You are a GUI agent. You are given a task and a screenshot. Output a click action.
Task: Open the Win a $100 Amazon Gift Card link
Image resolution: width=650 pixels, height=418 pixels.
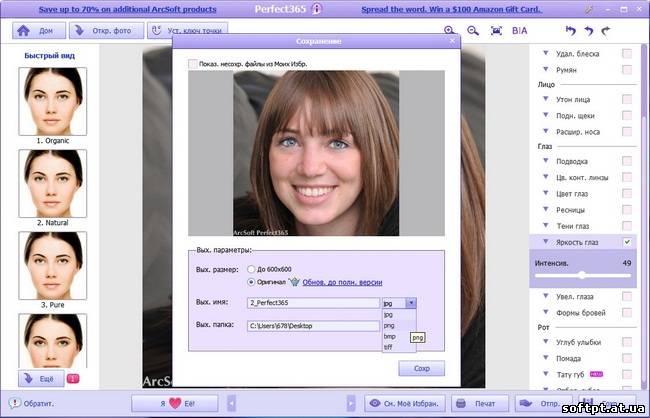pos(451,9)
